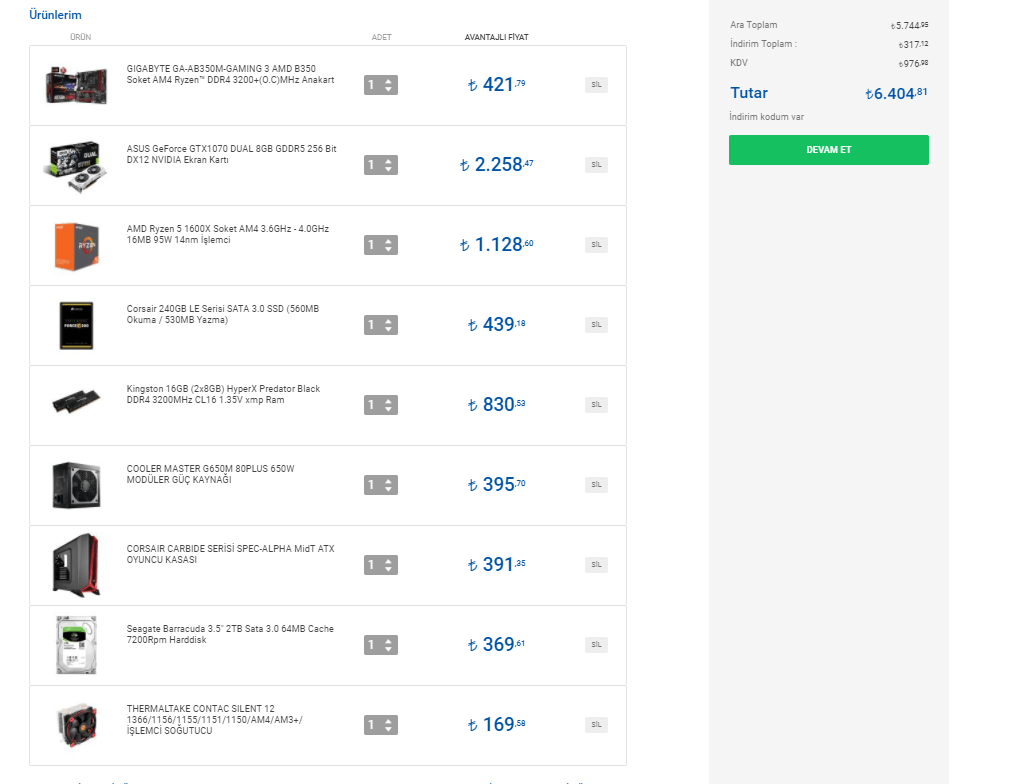Click the Kingston HyperX RAM thumbnail

click(76, 404)
